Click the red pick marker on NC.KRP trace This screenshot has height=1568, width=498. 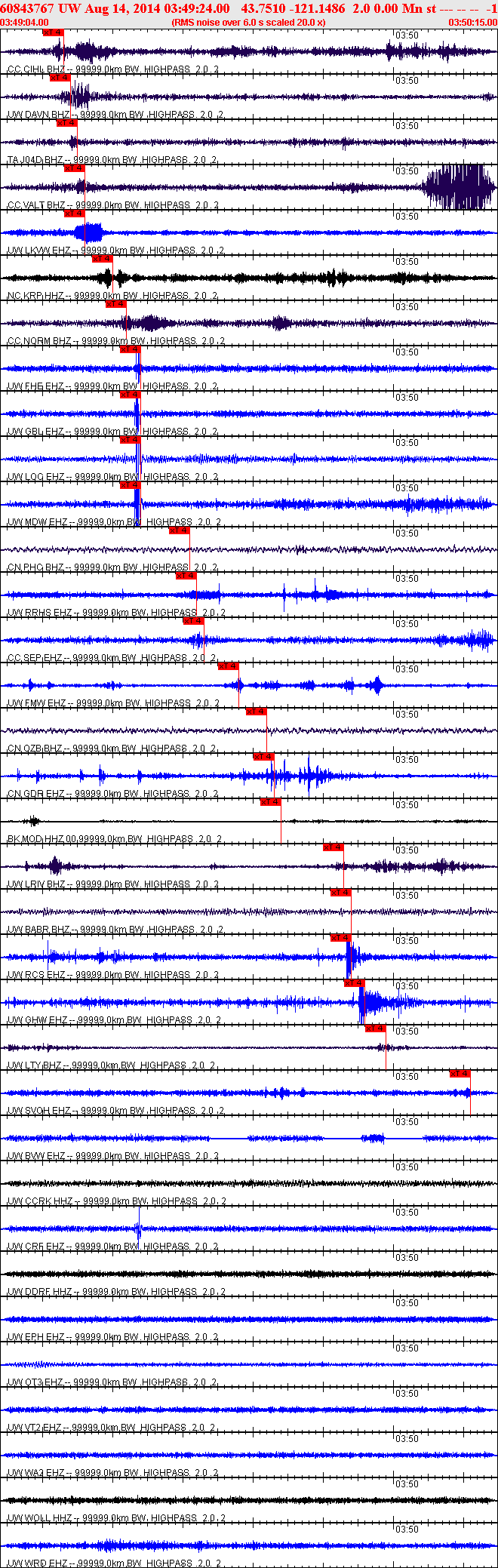[x=103, y=259]
